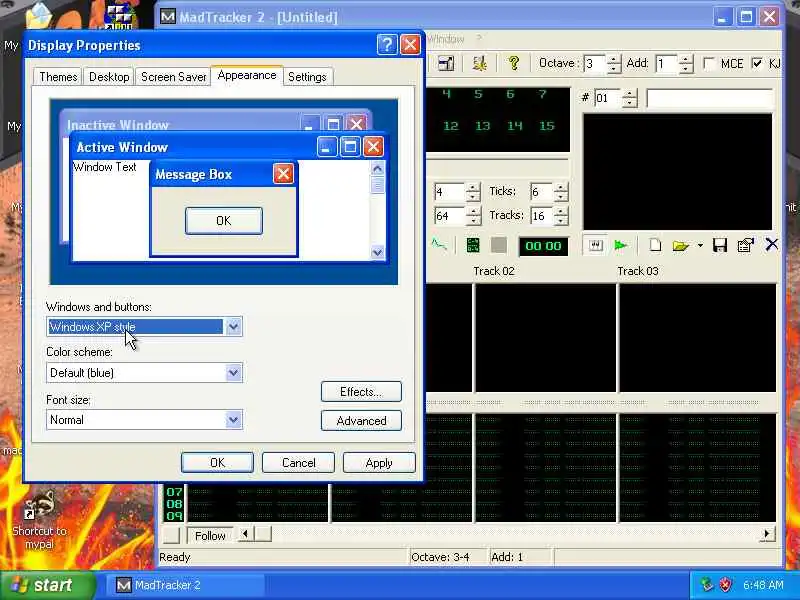This screenshot has height=600, width=800.
Task: Enable the MCE checkbox
Action: click(709, 63)
